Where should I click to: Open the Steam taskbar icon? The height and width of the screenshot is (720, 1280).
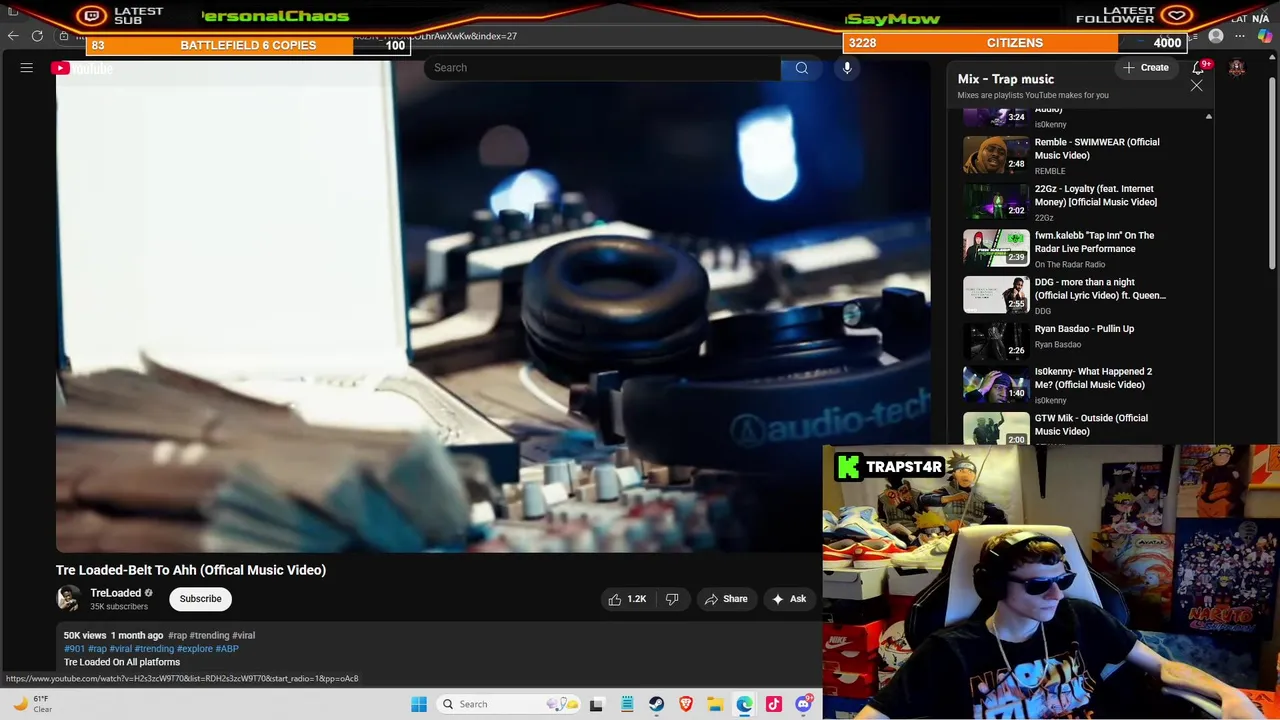(656, 704)
